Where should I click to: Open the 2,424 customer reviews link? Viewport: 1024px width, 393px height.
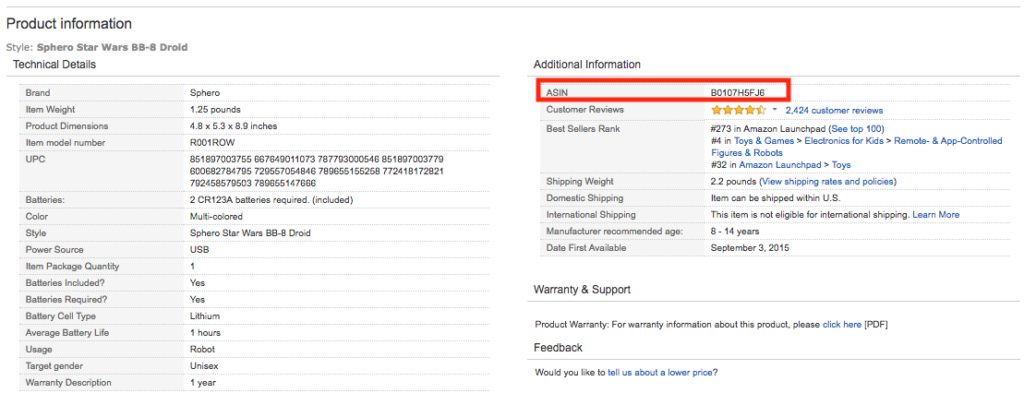tap(834, 110)
